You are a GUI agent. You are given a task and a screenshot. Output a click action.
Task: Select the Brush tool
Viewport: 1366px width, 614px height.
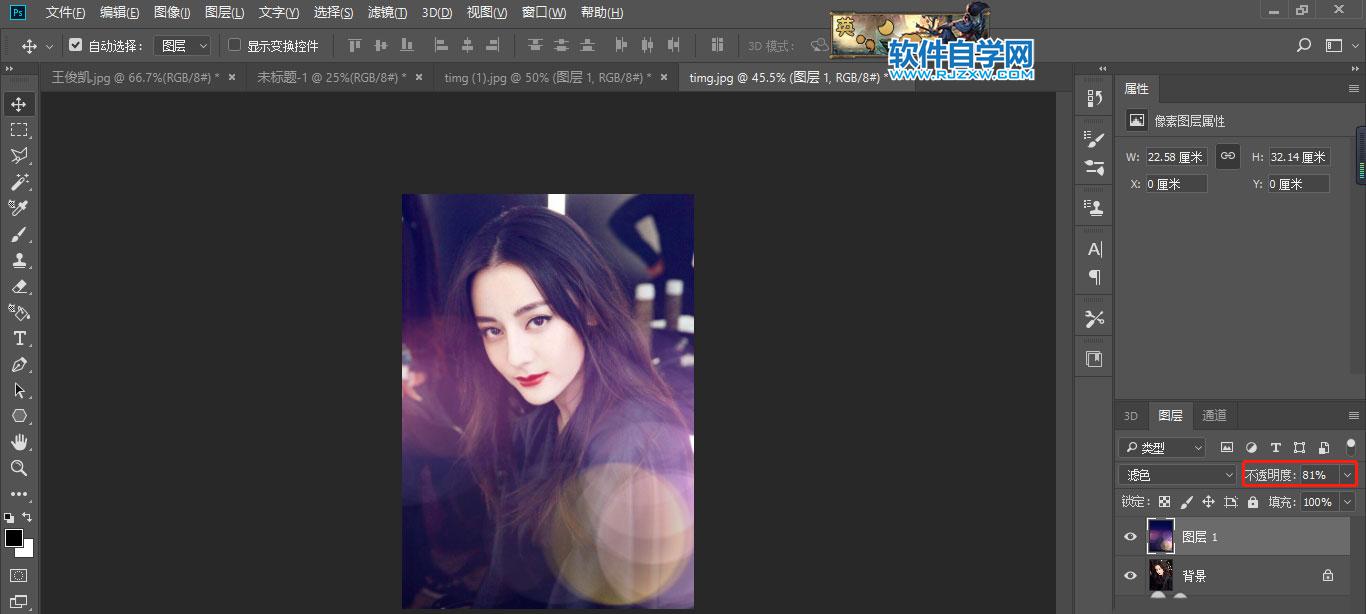(19, 234)
